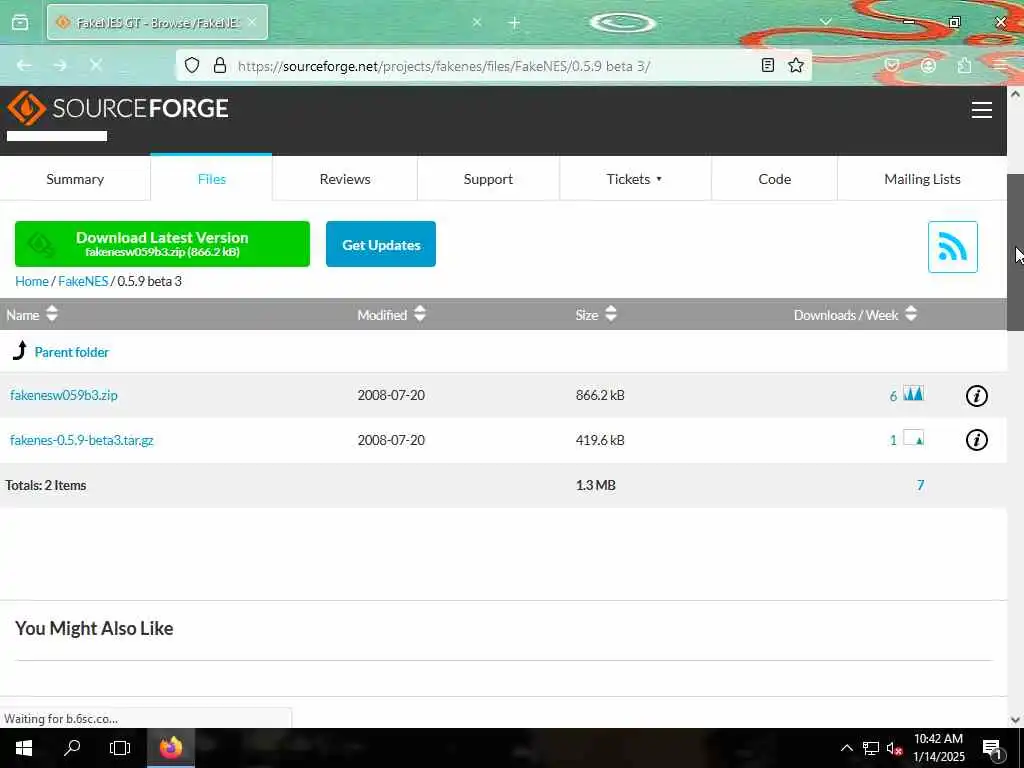Open notification center icon
The image size is (1024, 768).
pos(993,748)
